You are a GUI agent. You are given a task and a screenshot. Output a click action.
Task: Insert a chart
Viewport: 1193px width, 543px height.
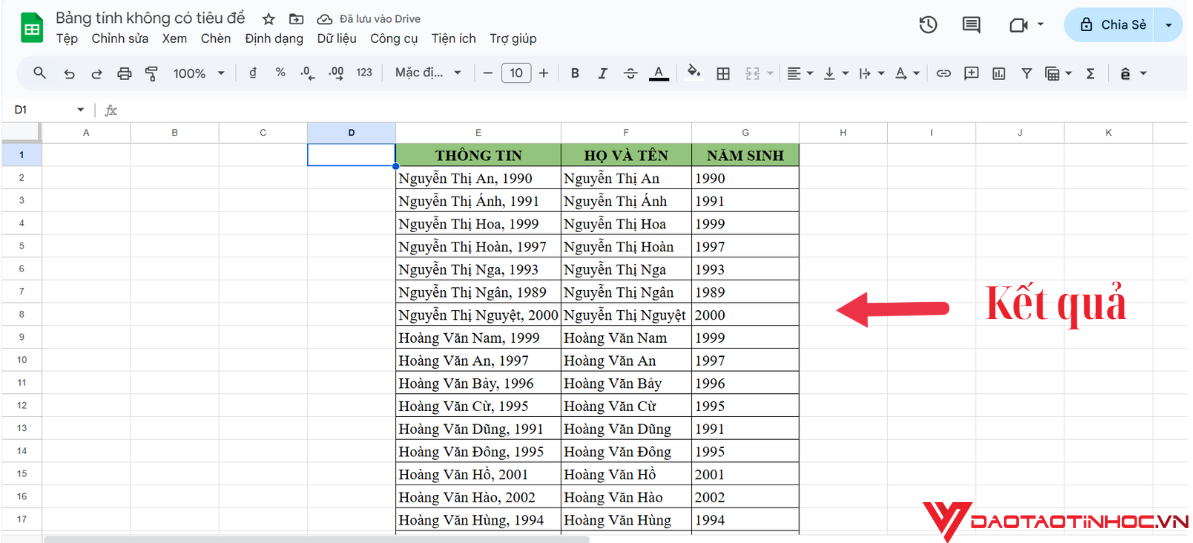click(x=999, y=73)
